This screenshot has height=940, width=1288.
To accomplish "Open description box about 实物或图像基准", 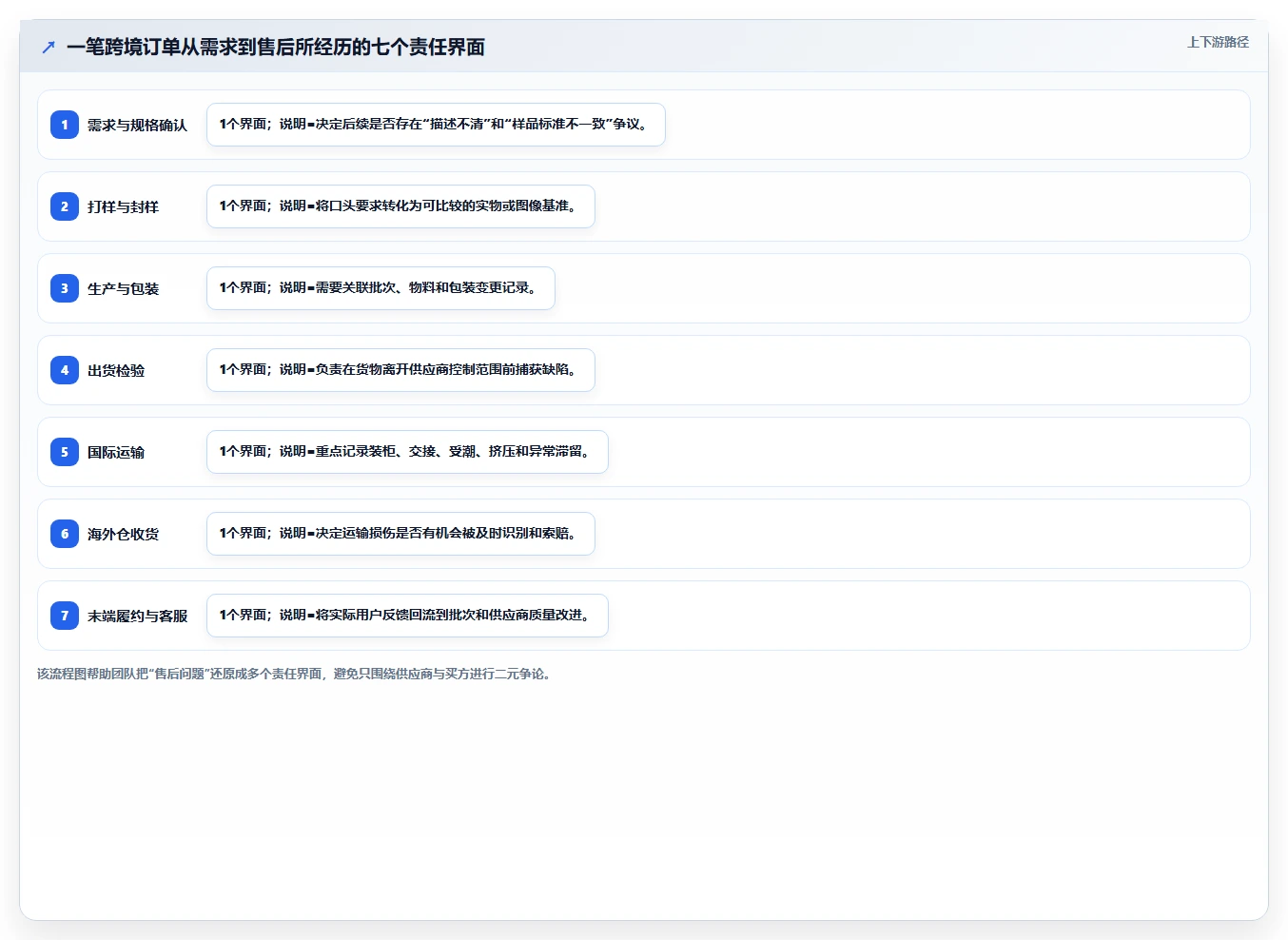I will (x=400, y=206).
